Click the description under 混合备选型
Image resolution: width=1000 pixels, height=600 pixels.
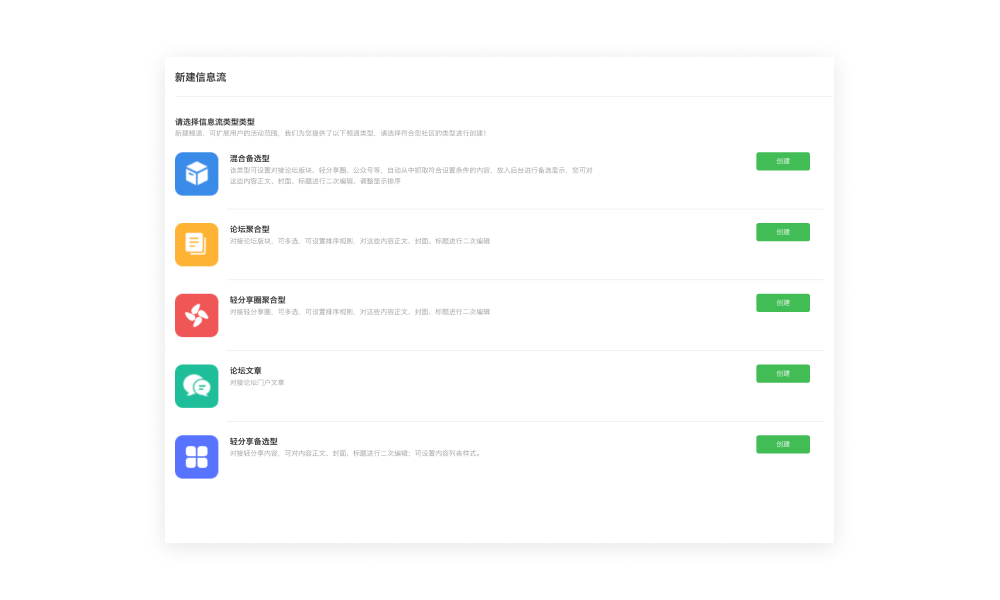click(411, 175)
